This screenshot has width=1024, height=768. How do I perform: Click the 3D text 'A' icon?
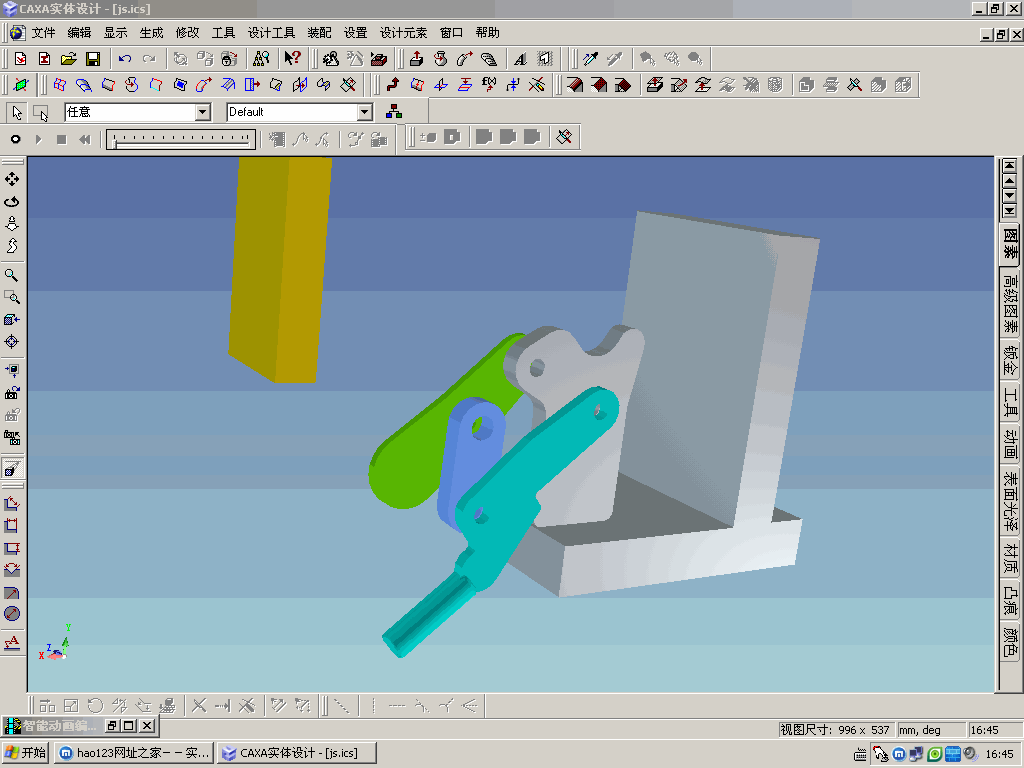[x=520, y=59]
